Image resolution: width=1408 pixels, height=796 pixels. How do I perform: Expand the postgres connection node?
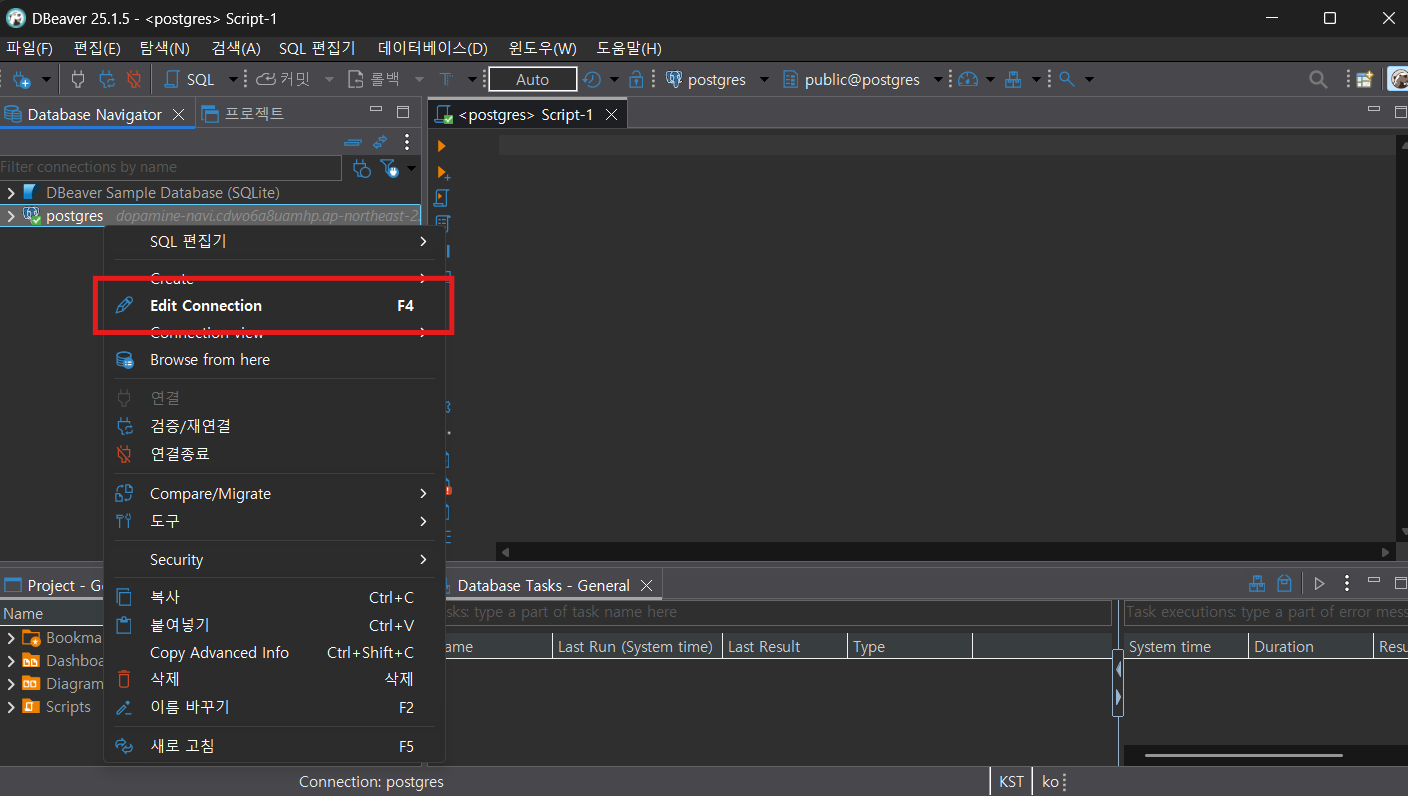(10, 216)
